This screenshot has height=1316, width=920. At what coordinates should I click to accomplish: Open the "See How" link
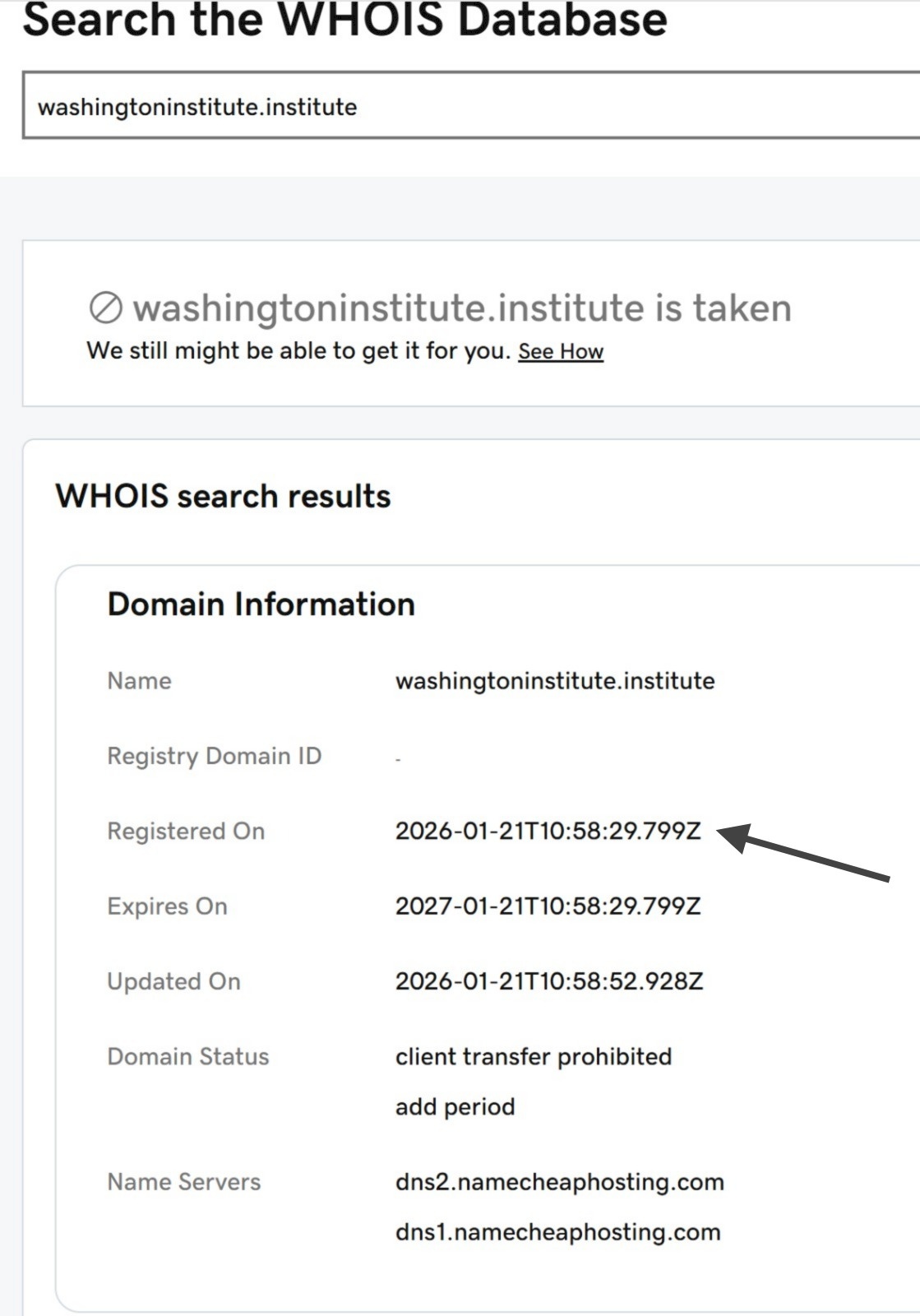(x=561, y=352)
